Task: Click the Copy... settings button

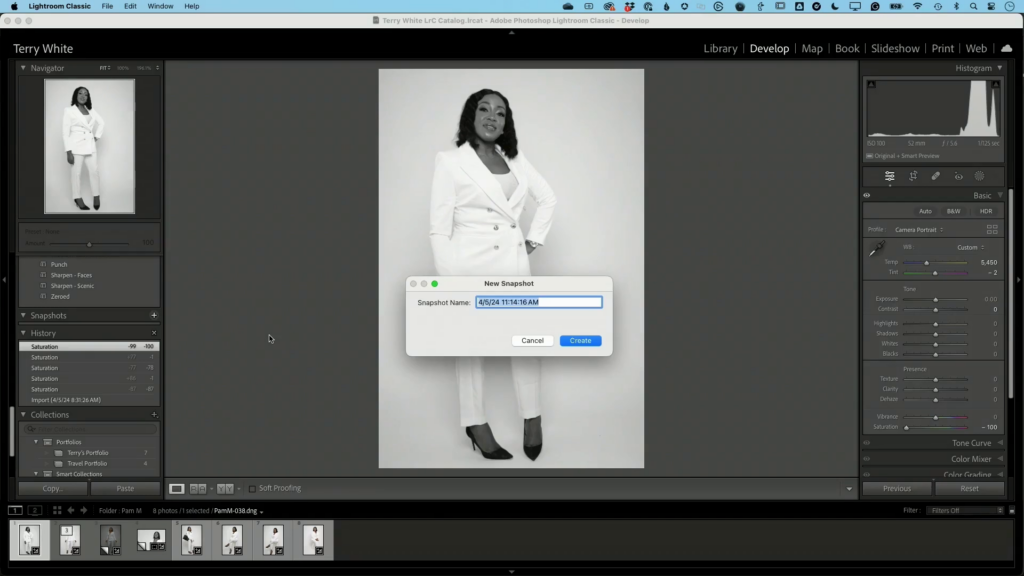Action: pos(53,488)
